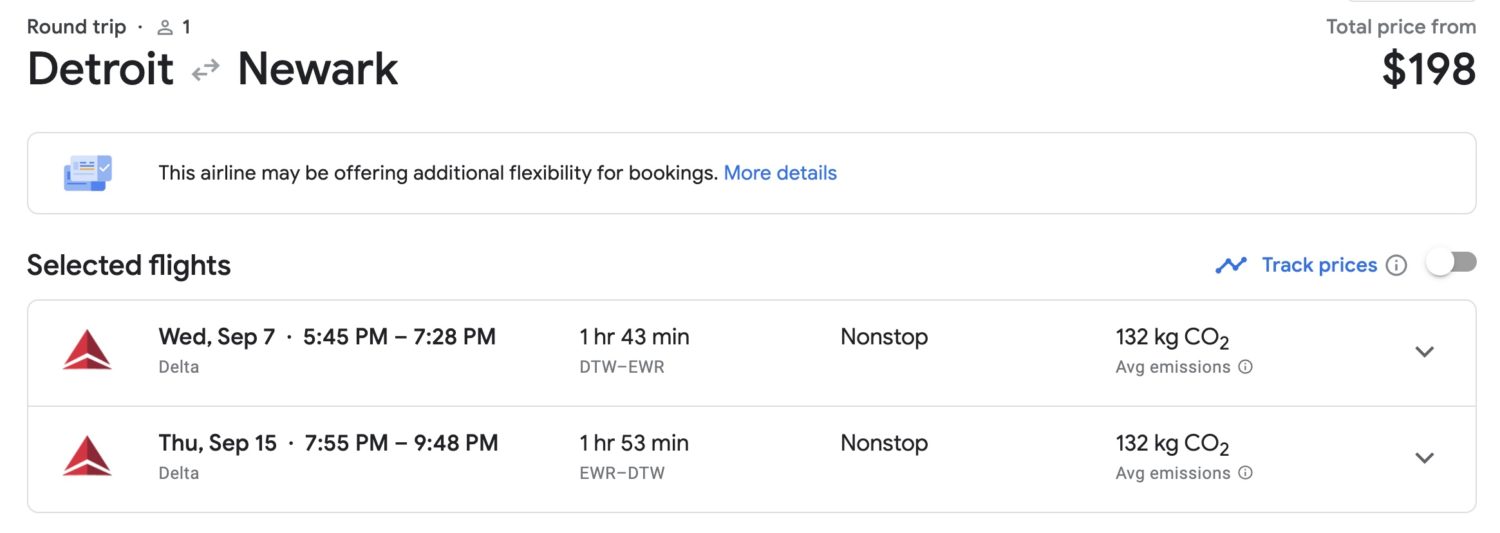The height and width of the screenshot is (533, 1500).
Task: Click the Track prices trend line icon
Action: 1231,265
